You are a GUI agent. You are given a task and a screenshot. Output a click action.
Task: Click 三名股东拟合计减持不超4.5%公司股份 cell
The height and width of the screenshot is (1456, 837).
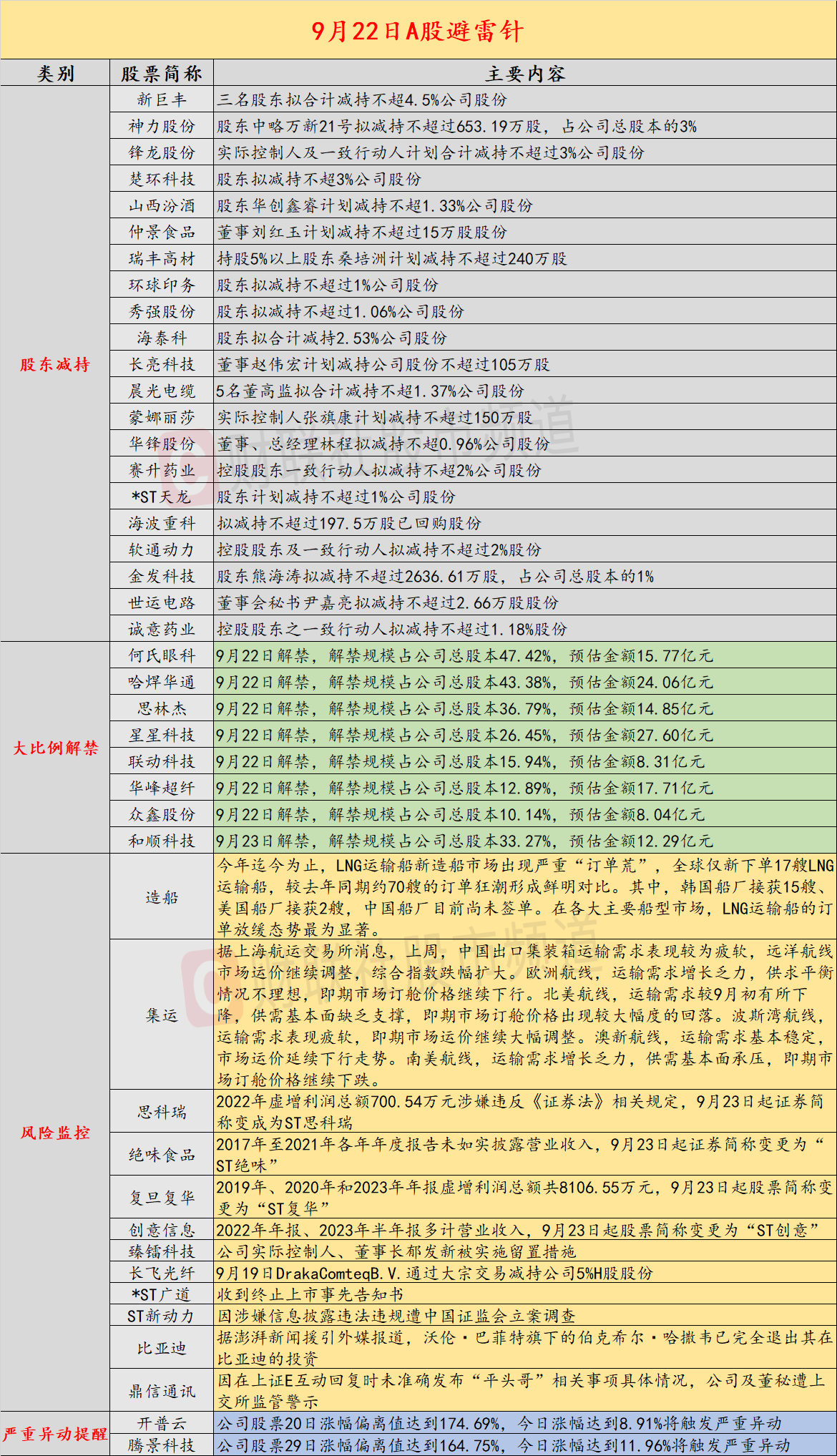coord(525,100)
